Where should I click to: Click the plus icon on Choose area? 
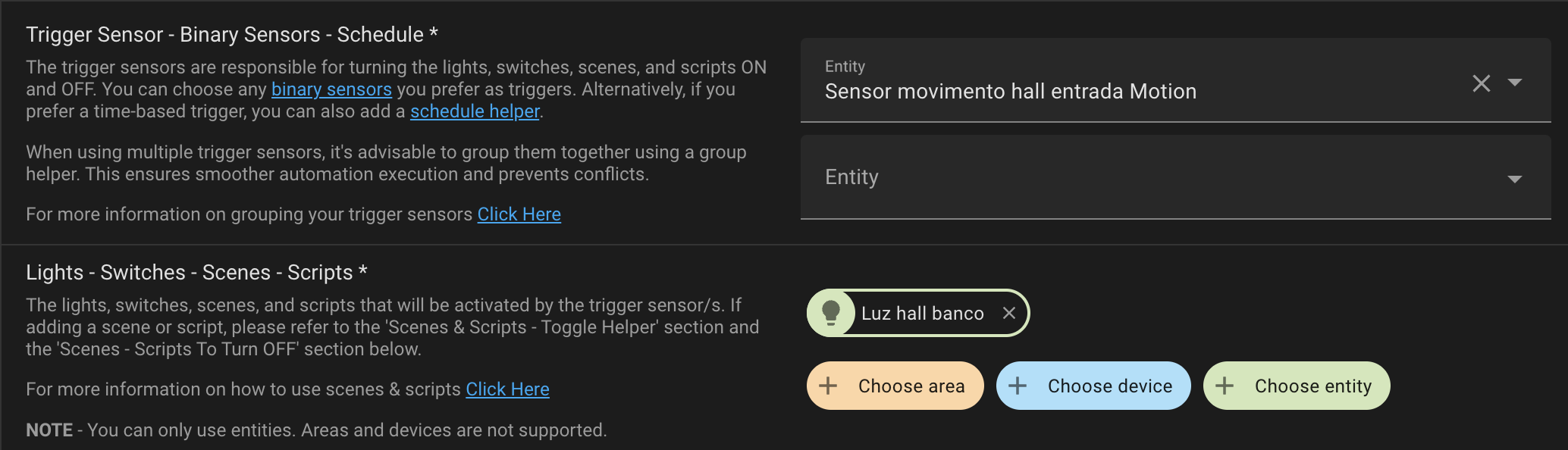828,386
